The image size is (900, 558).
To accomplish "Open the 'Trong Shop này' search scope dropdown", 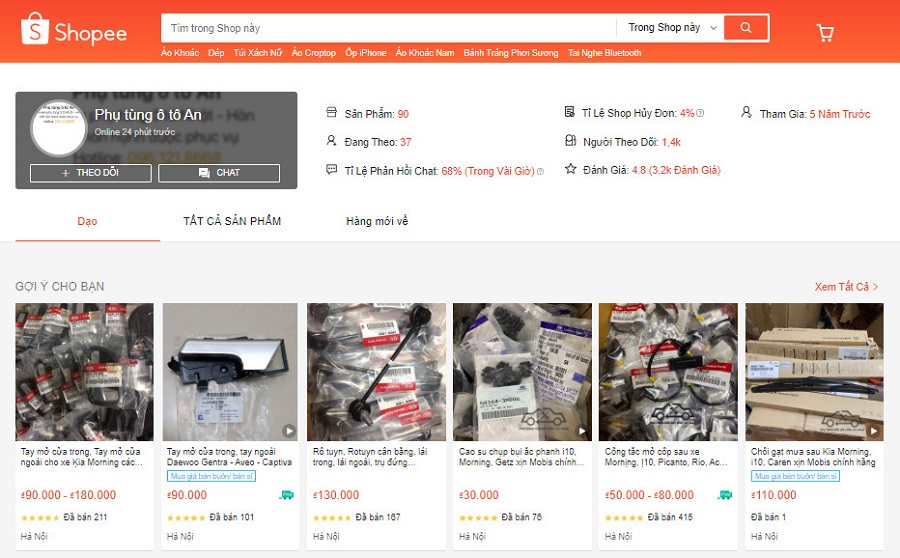I will (x=672, y=28).
